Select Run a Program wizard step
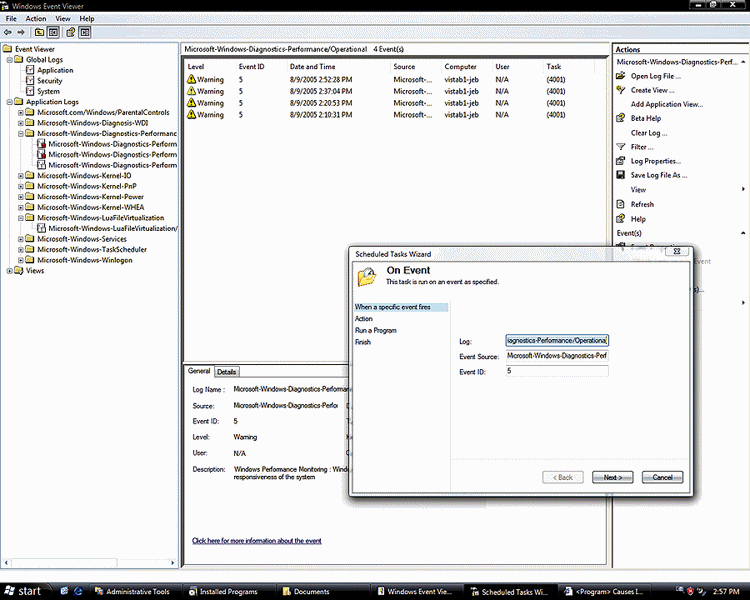This screenshot has width=750, height=600. pyautogui.click(x=375, y=330)
